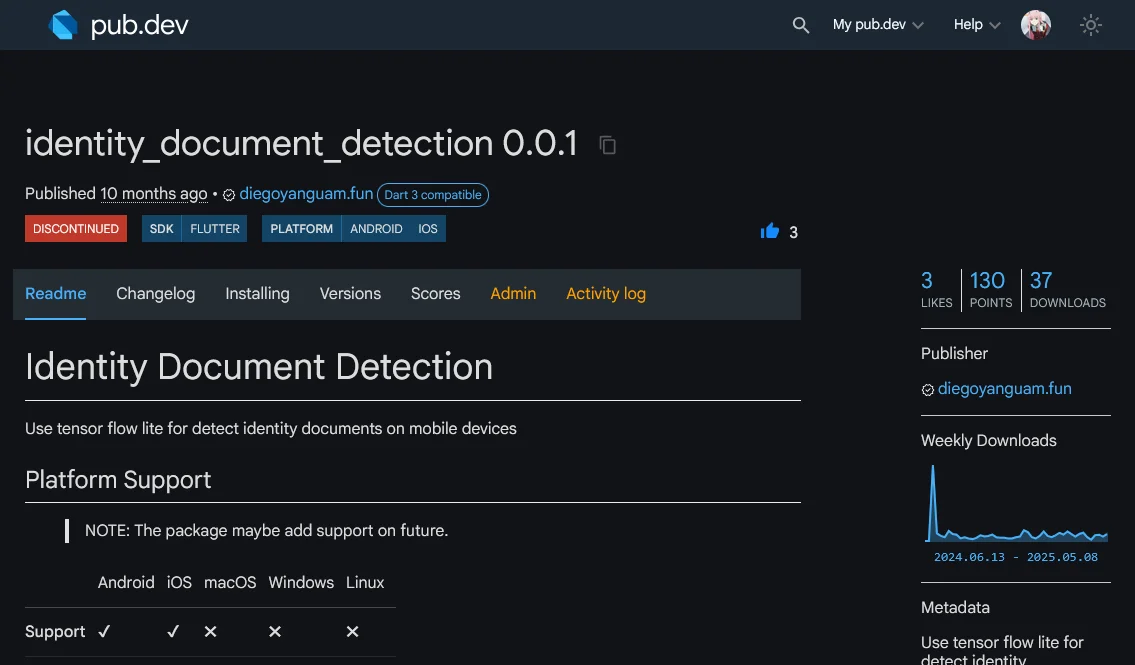
Task: Click the Dart 3 compatible badge
Action: [433, 195]
